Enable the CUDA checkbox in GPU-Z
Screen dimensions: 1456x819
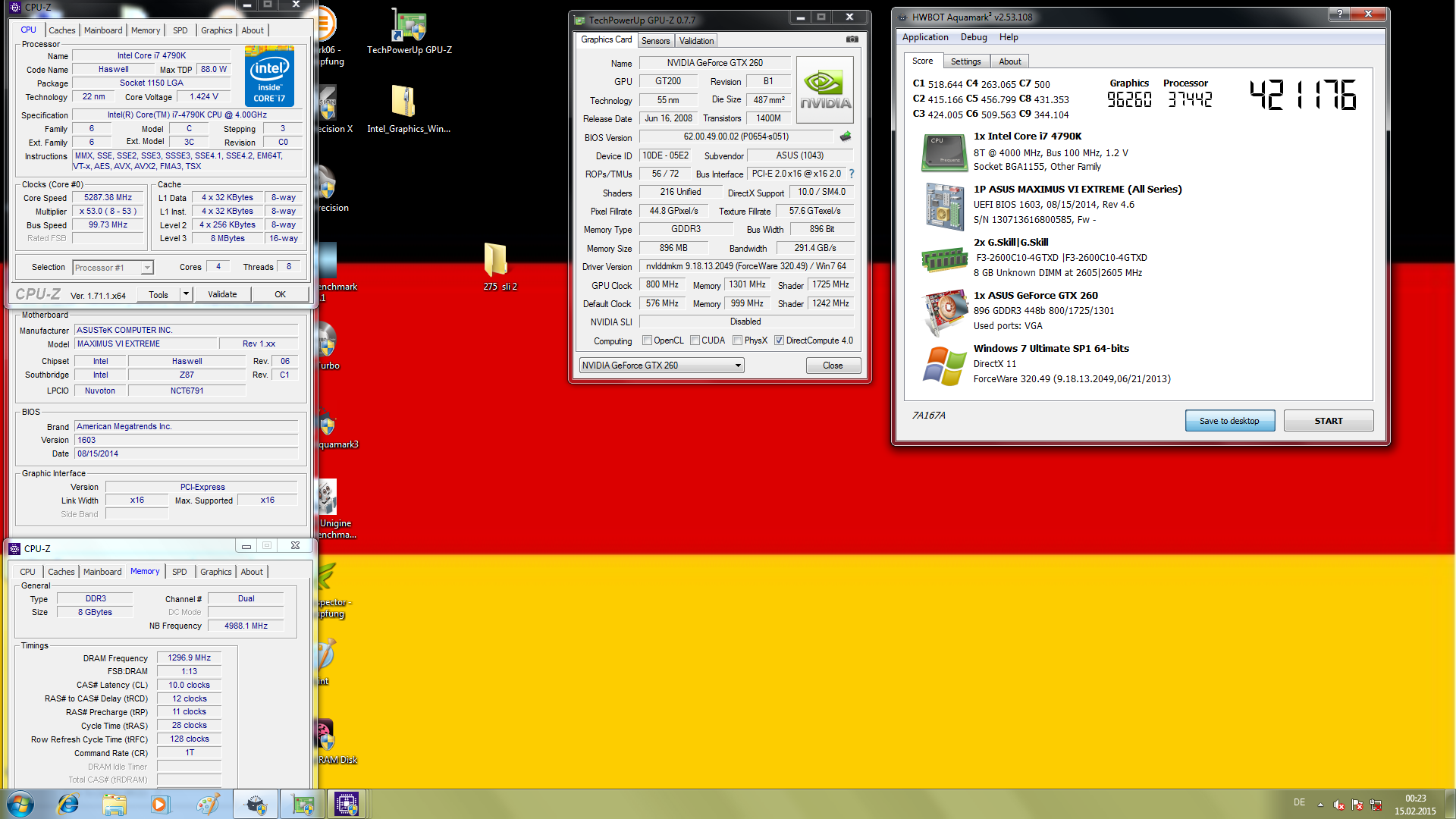(695, 340)
